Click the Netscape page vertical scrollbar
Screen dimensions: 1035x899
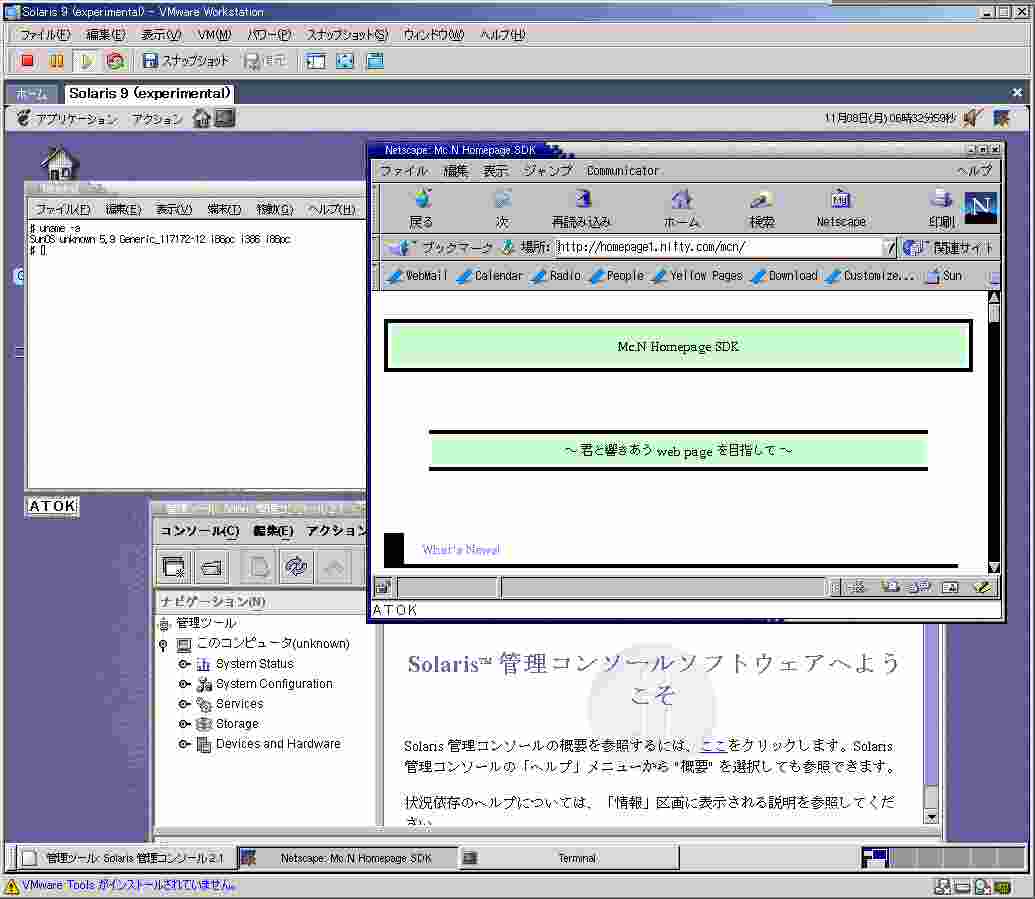[x=994, y=430]
